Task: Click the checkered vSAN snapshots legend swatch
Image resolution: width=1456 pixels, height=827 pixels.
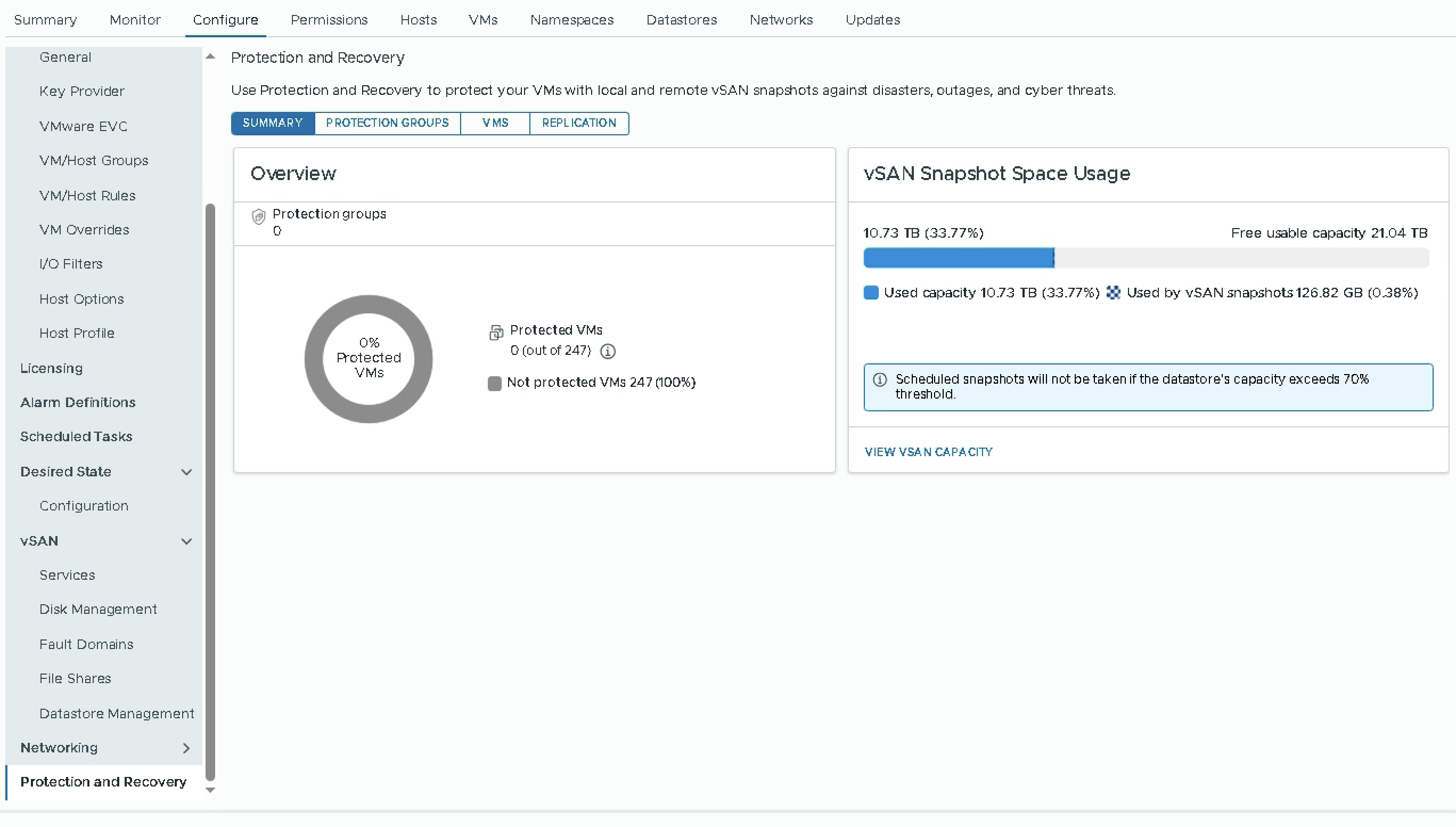Action: 1113,293
